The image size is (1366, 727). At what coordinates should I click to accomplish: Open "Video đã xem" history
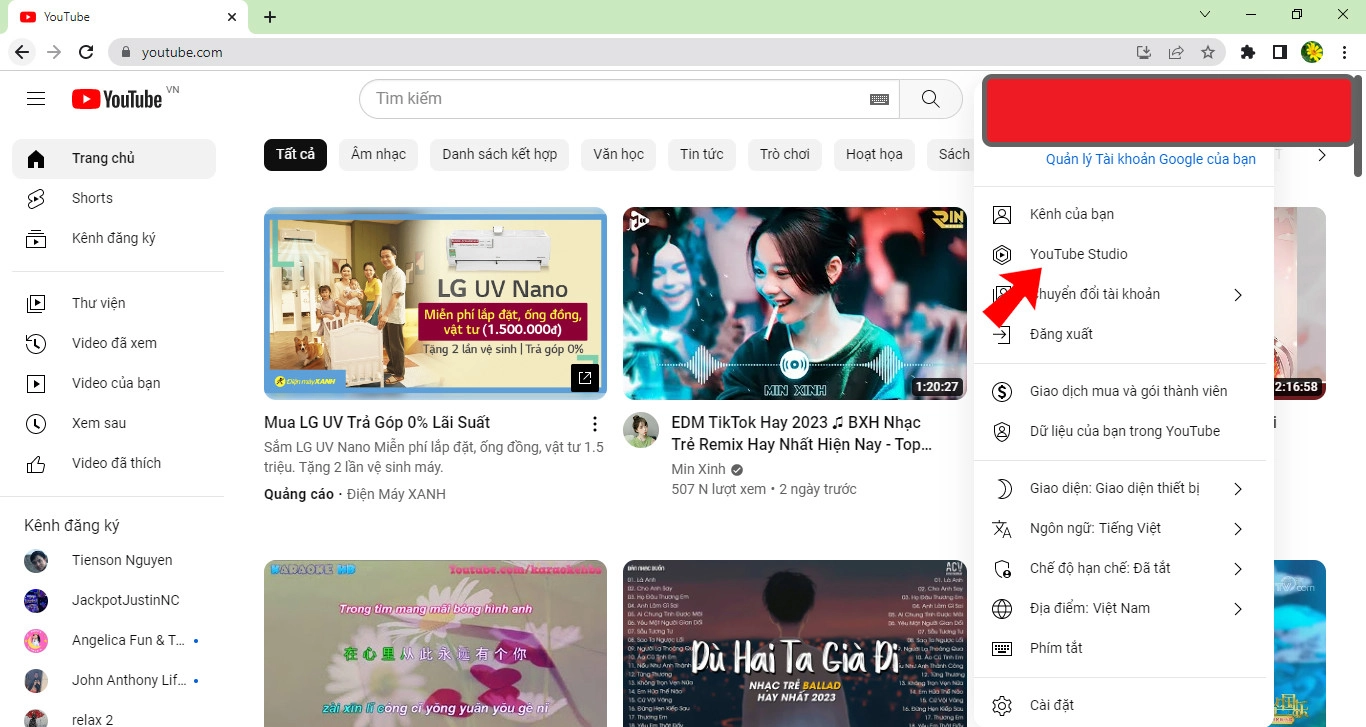click(113, 342)
